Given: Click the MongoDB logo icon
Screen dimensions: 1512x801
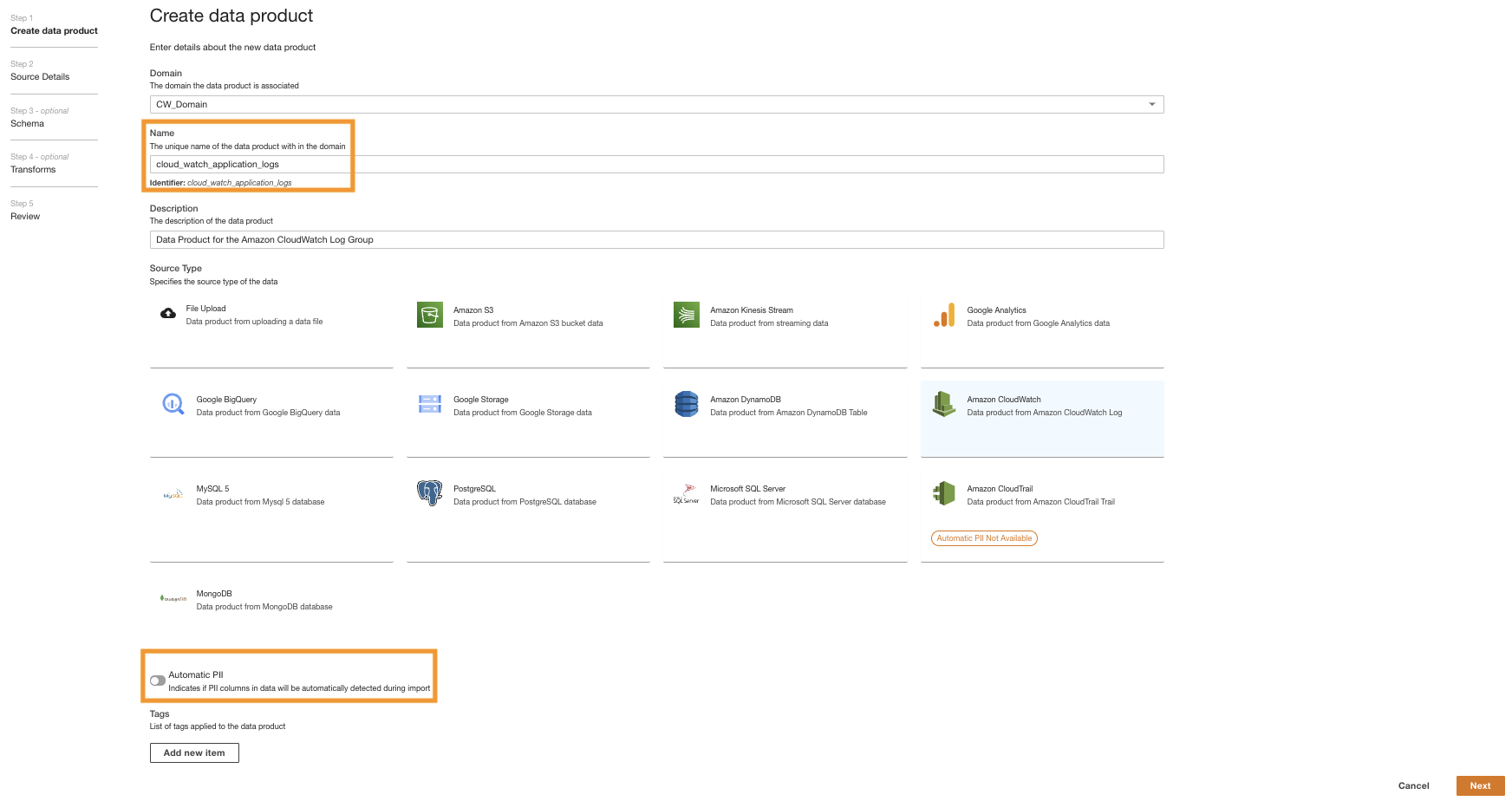Looking at the screenshot, I should (173, 598).
